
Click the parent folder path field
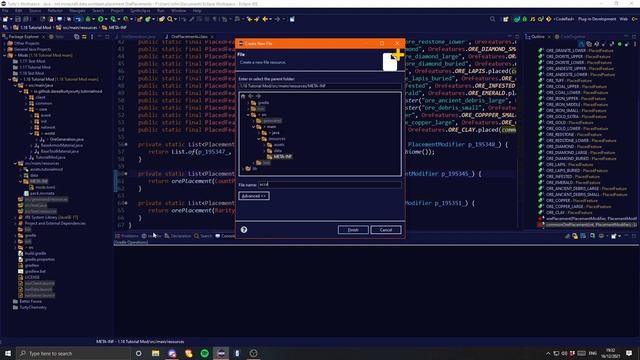tap(320, 86)
